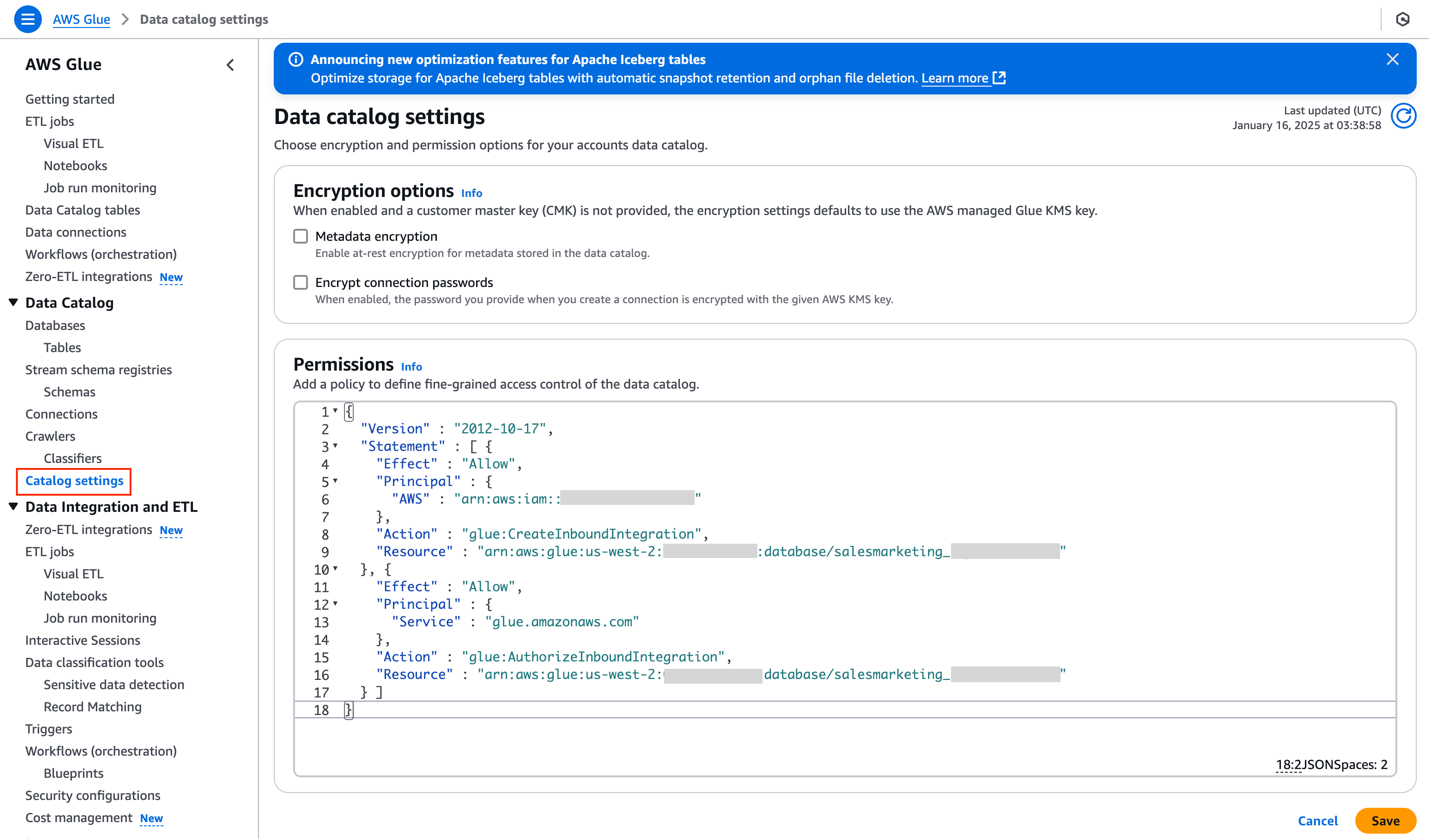The height and width of the screenshot is (839, 1429).
Task: Click the Data catalog settings page heading
Action: tap(379, 117)
